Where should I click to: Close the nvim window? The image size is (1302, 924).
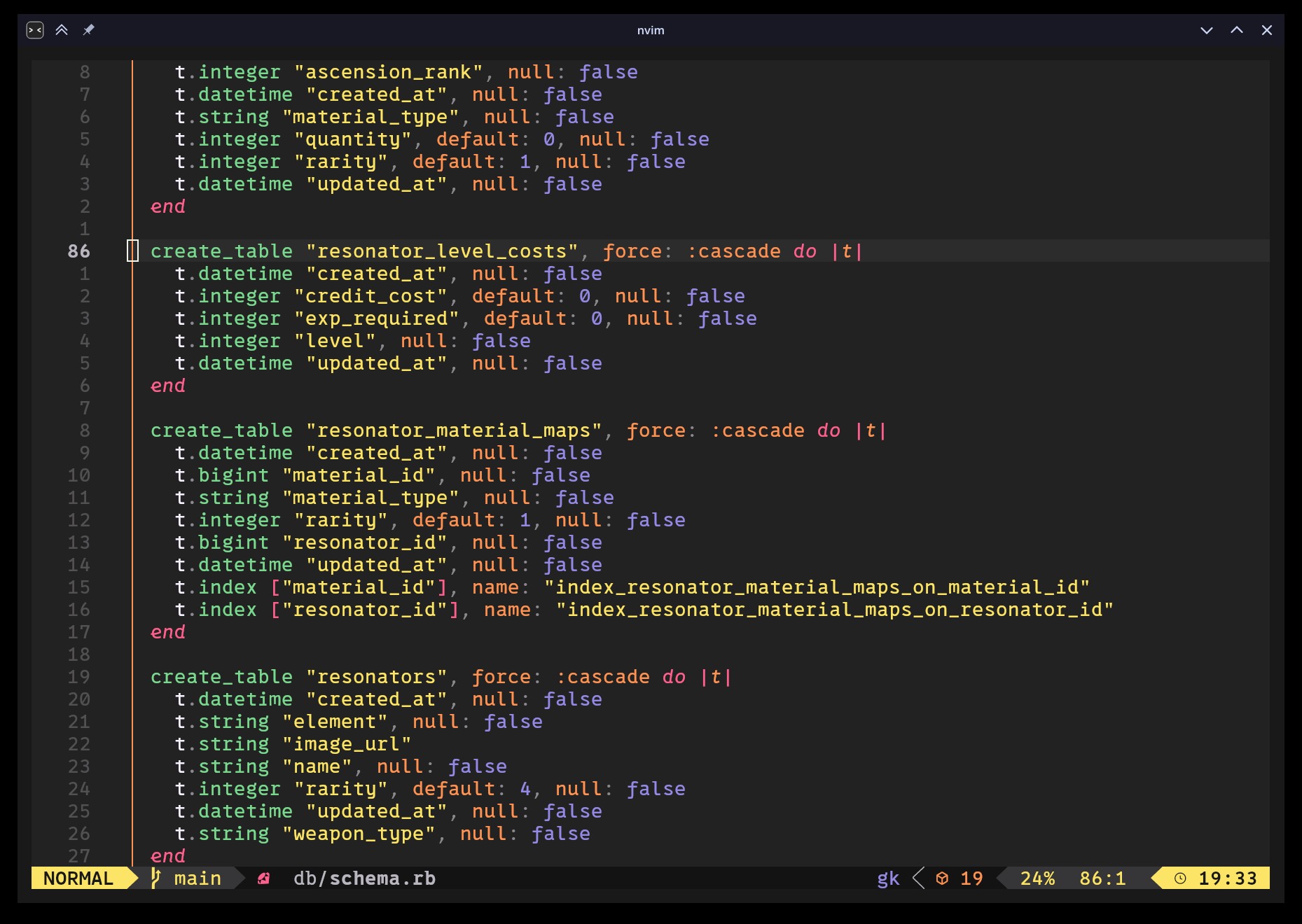1266,30
